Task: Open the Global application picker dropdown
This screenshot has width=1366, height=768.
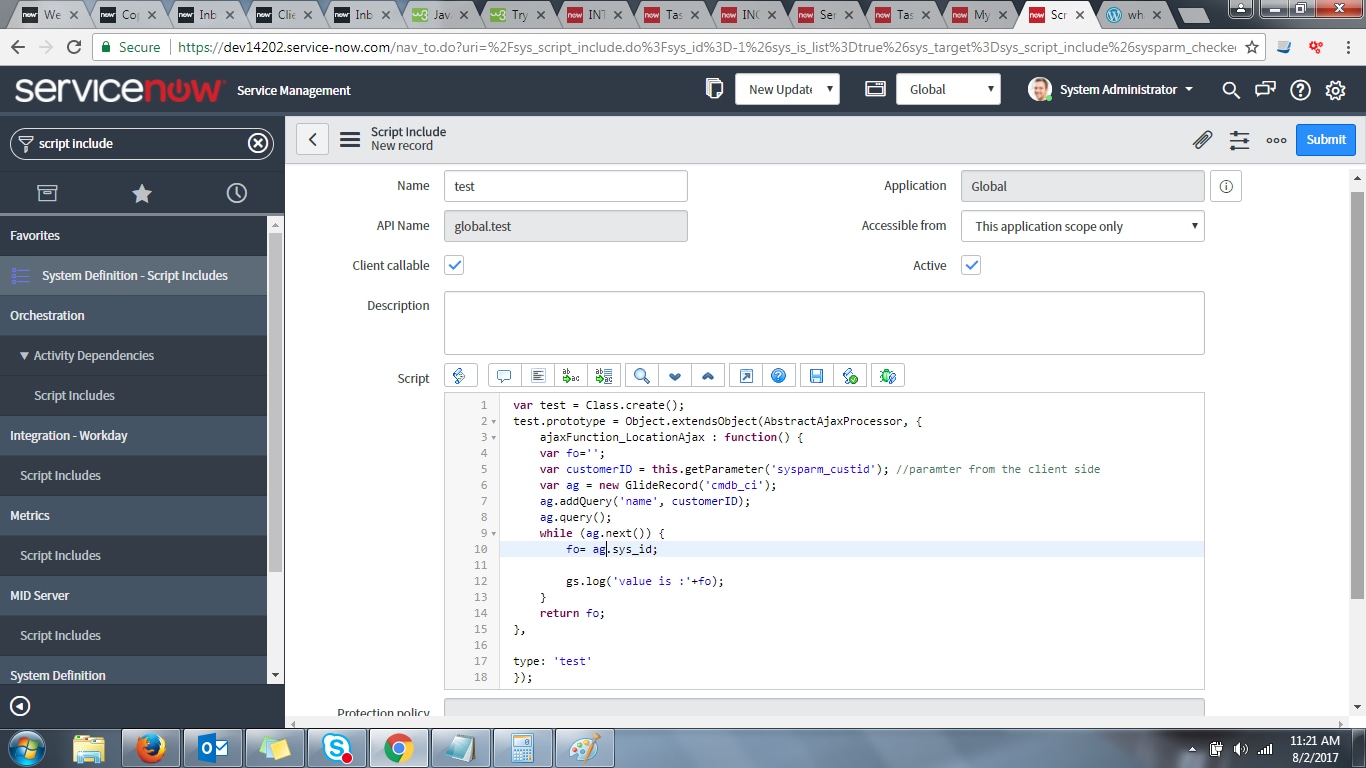Action: [x=948, y=89]
